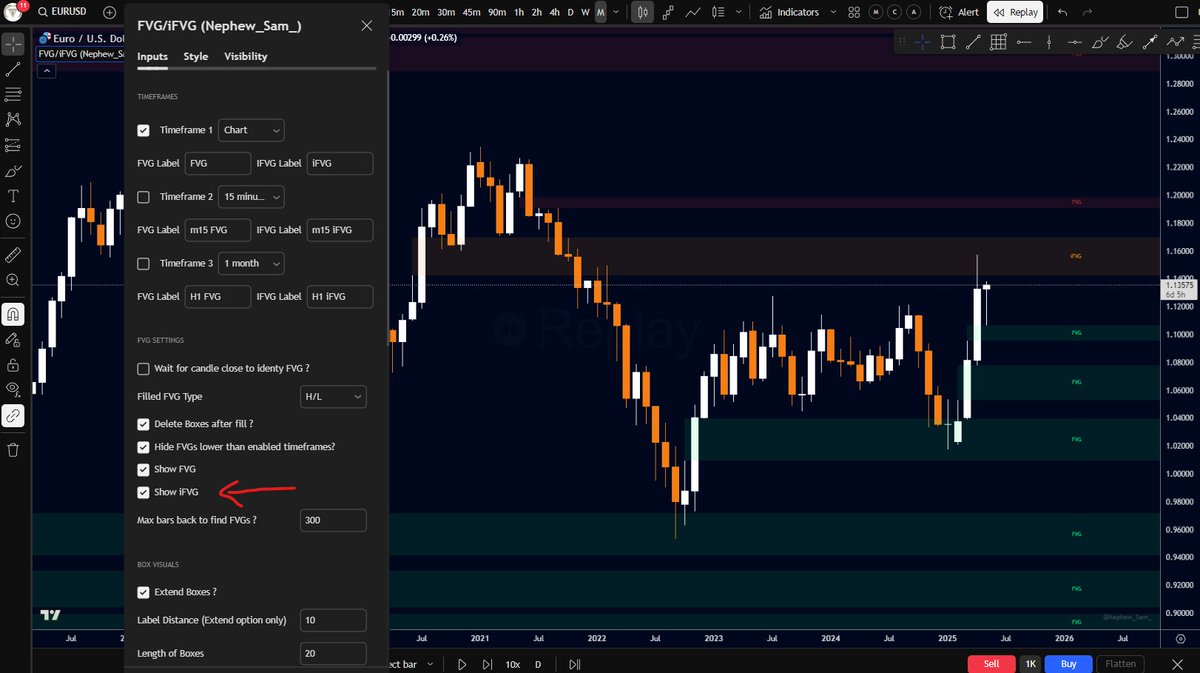Select the trend line drawing tool
1200x673 pixels.
pos(13,70)
